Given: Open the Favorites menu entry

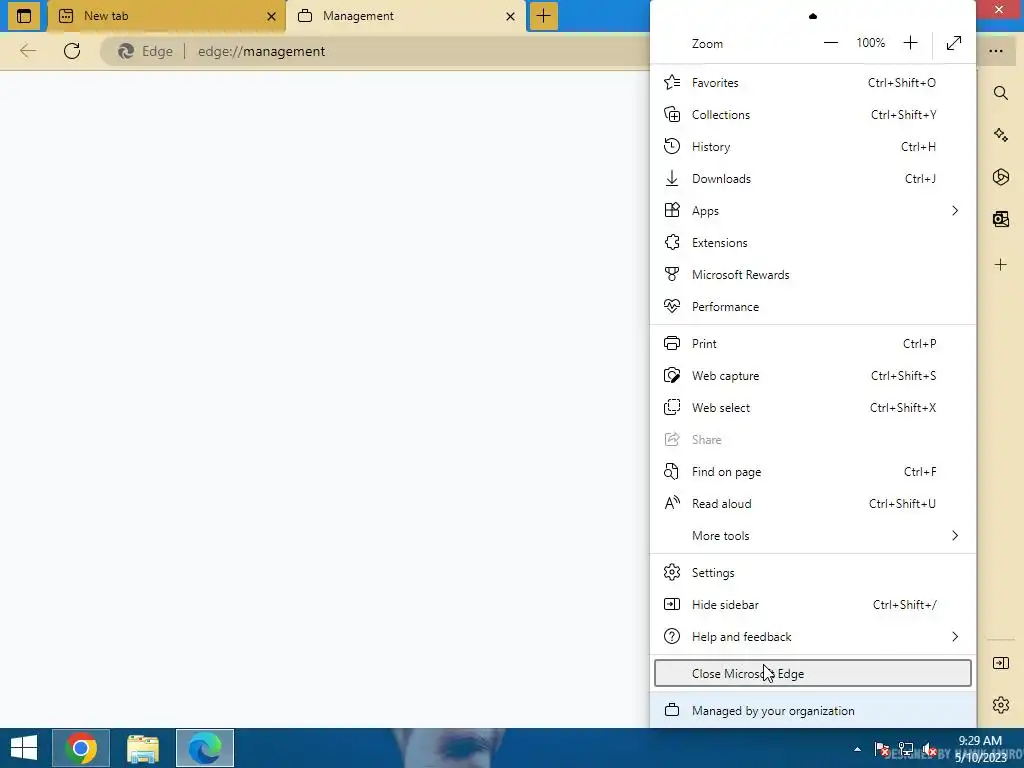Looking at the screenshot, I should [x=812, y=83].
